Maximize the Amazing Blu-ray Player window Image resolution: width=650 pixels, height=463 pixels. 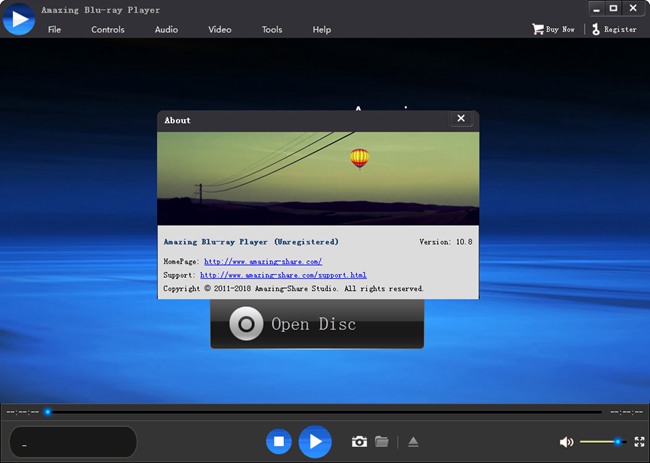(x=614, y=9)
